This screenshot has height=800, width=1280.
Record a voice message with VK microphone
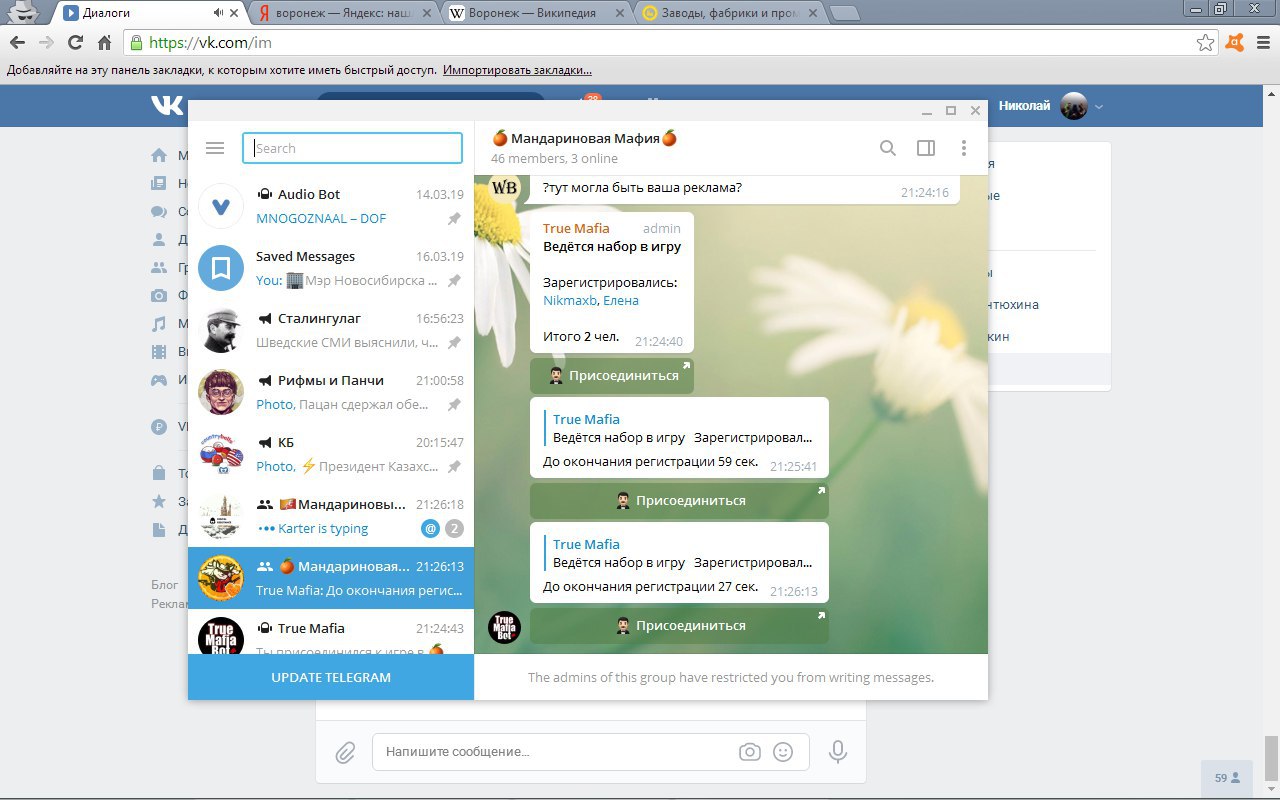838,752
